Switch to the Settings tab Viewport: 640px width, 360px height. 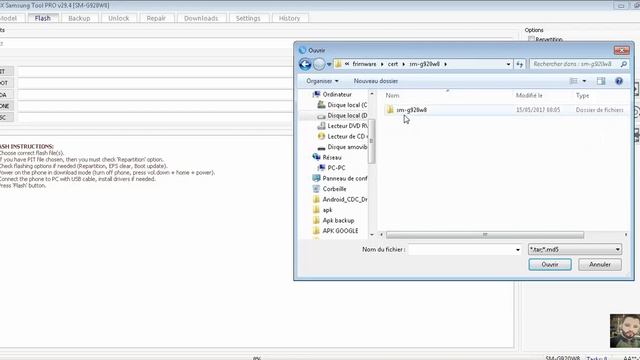click(x=248, y=18)
